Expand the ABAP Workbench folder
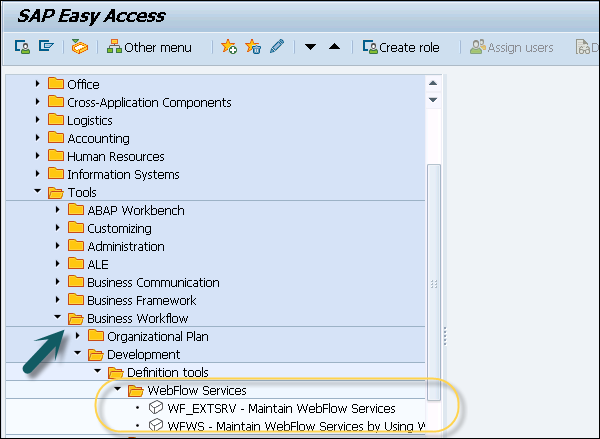Viewport: 600px width, 439px height. pyautogui.click(x=58, y=210)
